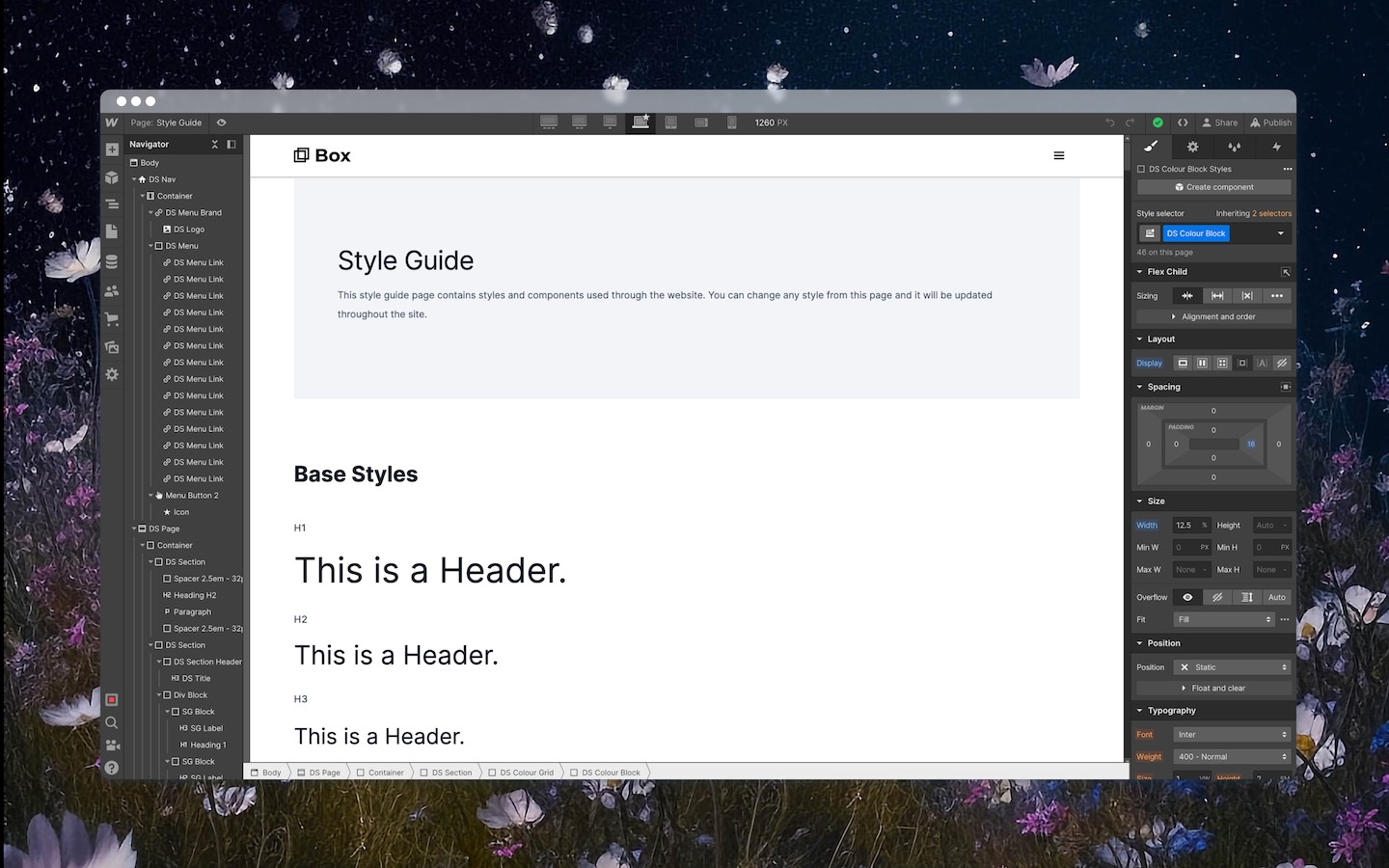Click the Undo arrow

pyautogui.click(x=1110, y=122)
